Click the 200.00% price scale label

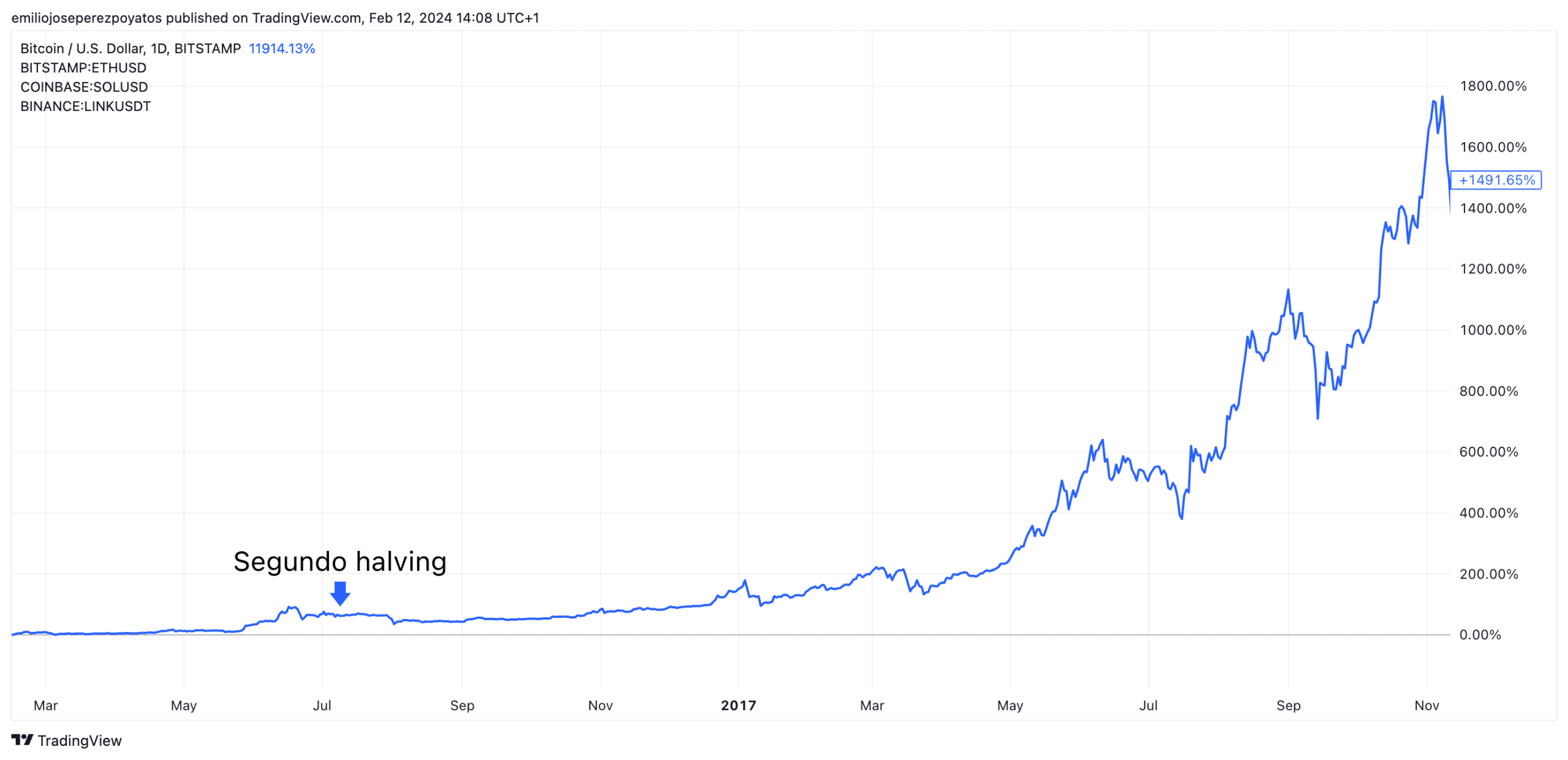1488,574
